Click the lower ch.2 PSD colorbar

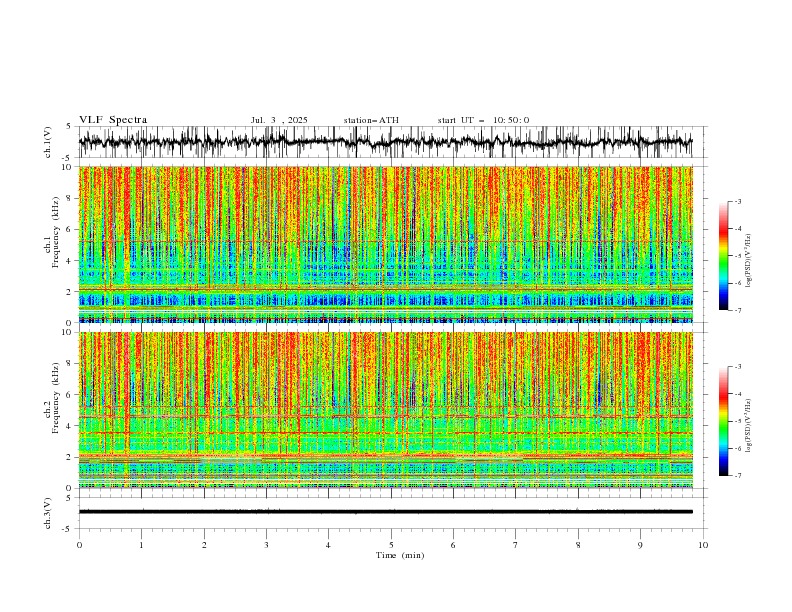click(x=723, y=421)
